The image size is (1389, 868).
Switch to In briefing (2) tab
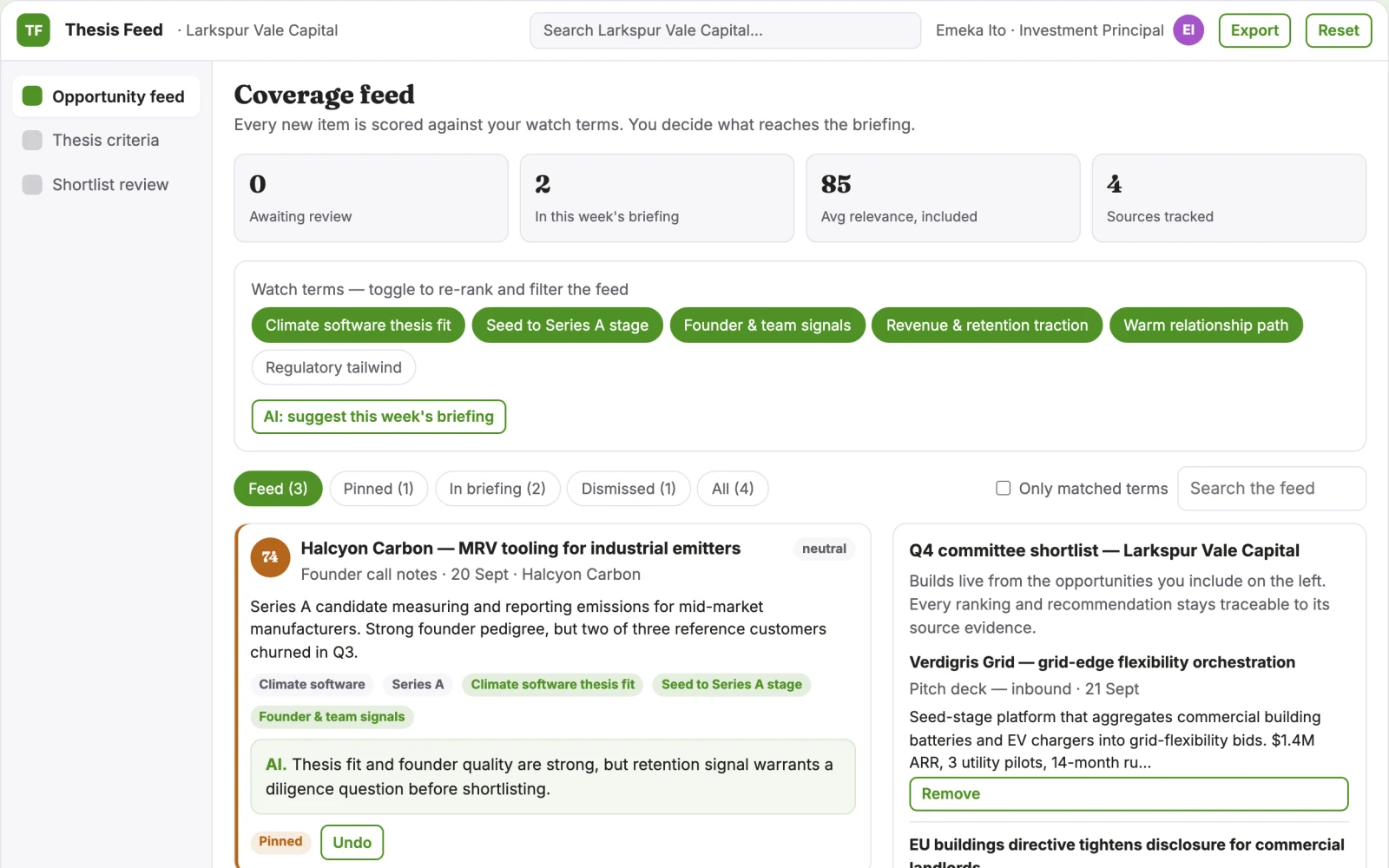(x=497, y=489)
